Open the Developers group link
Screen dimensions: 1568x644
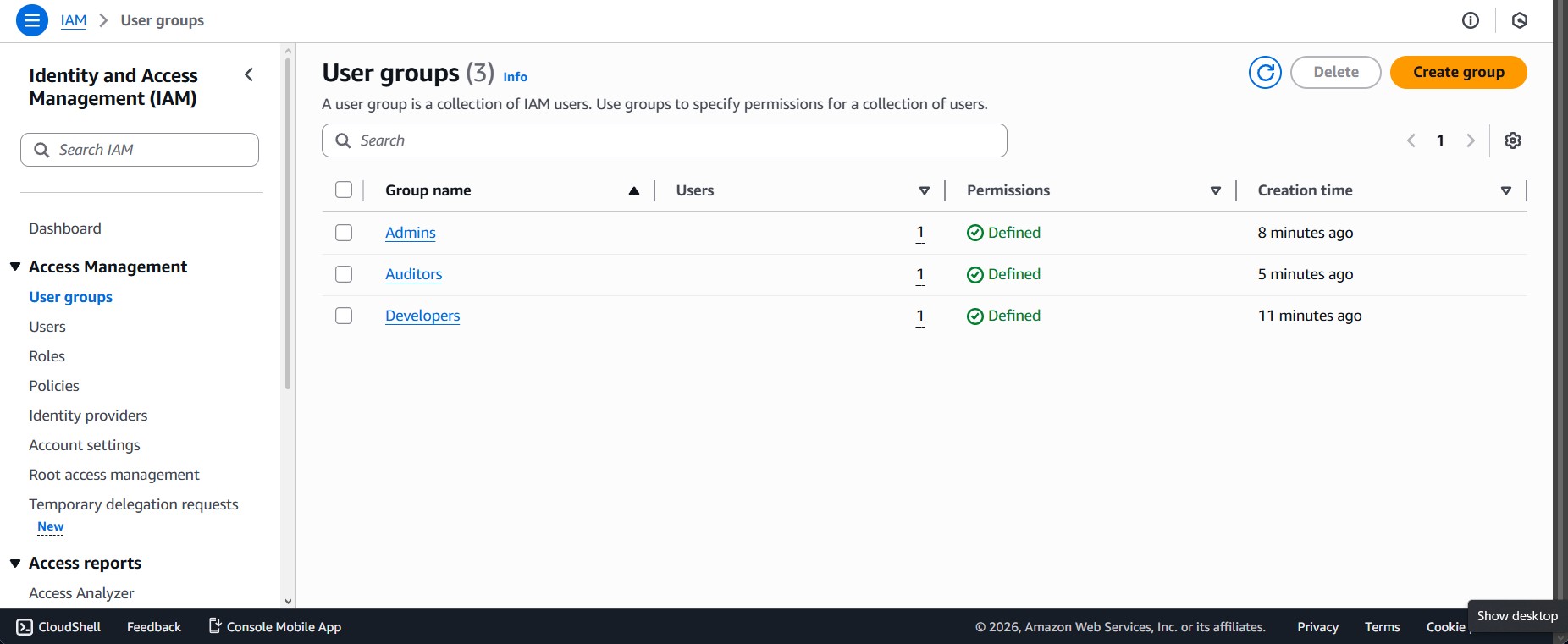pyautogui.click(x=422, y=316)
